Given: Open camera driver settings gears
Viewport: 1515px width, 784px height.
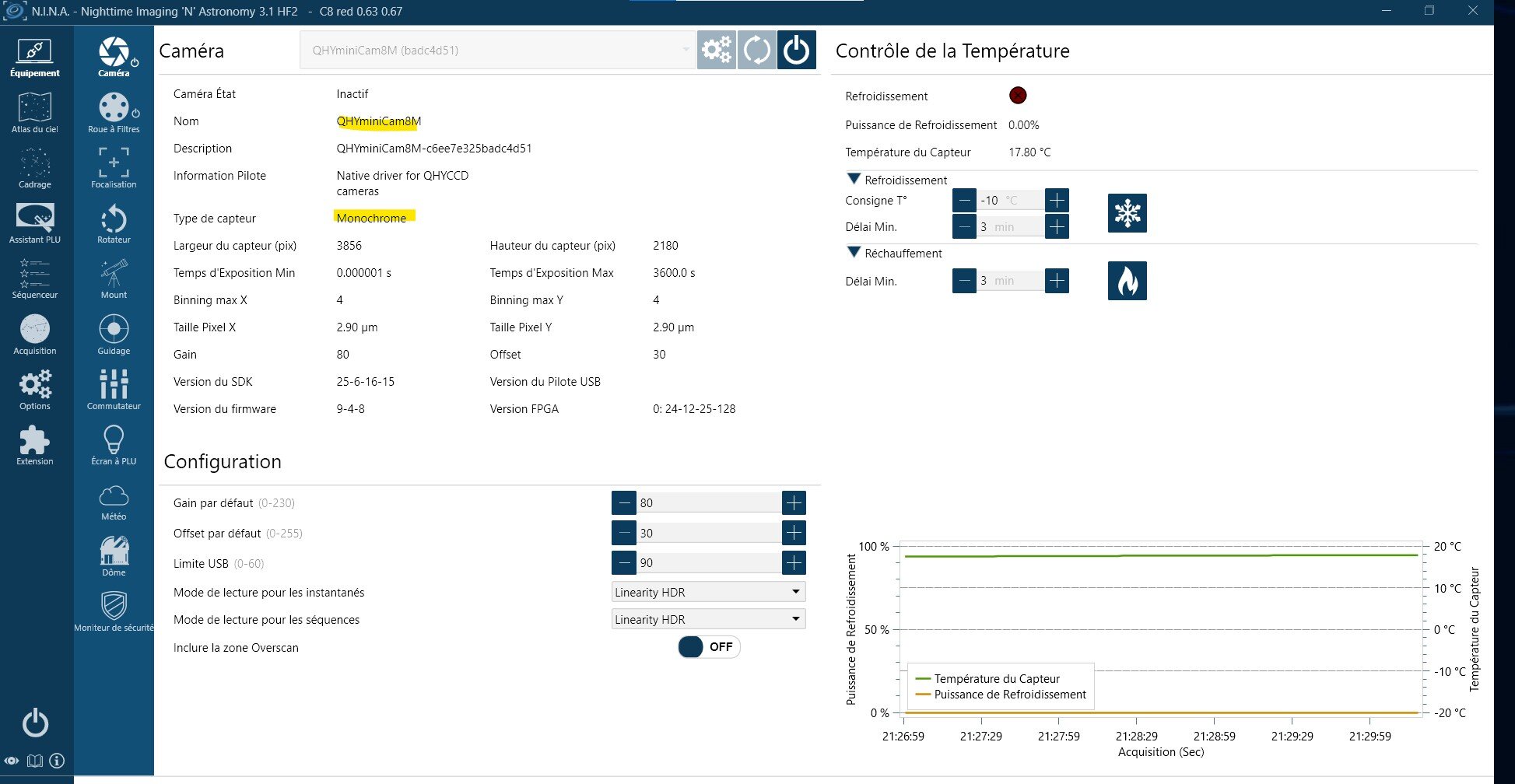Looking at the screenshot, I should tap(717, 51).
